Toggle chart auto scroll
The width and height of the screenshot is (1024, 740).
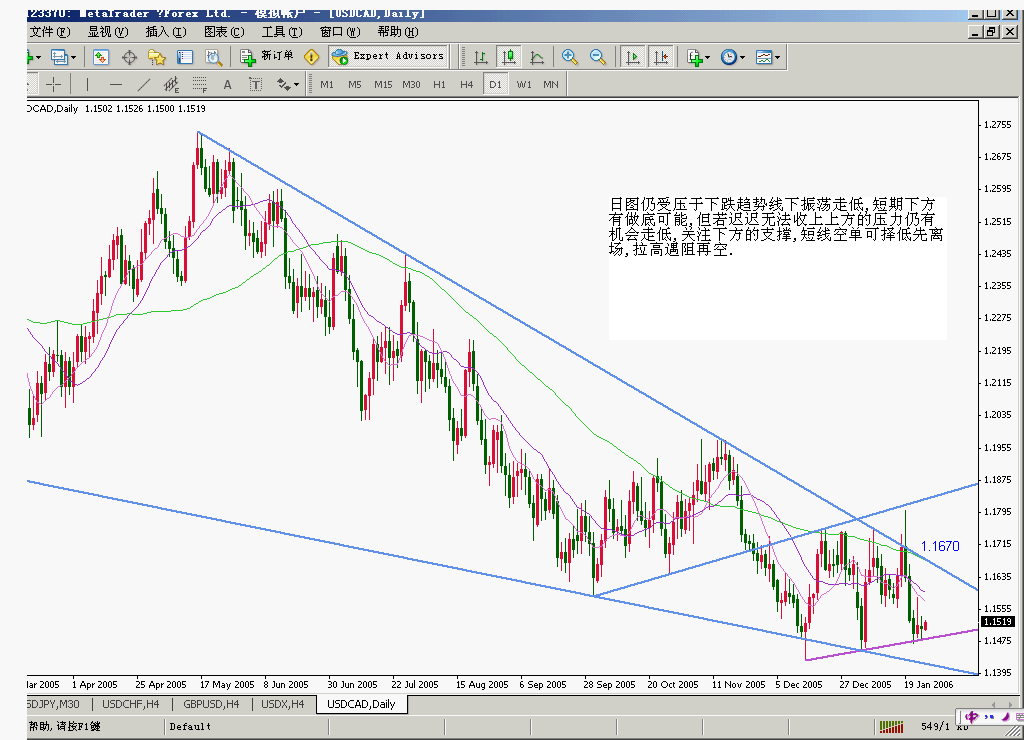pos(632,57)
